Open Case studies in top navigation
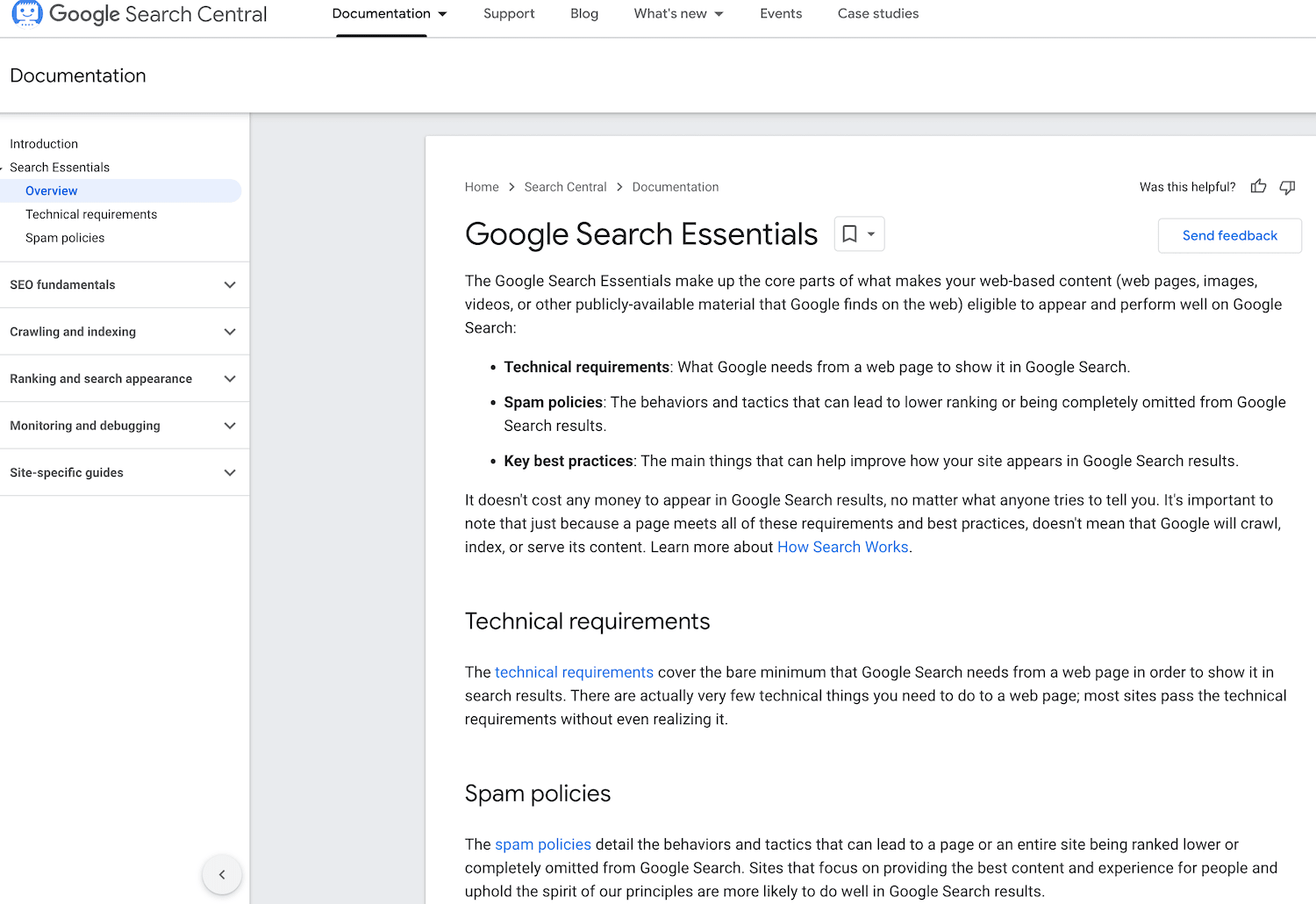Viewport: 1316px width, 904px height. pyautogui.click(x=878, y=14)
